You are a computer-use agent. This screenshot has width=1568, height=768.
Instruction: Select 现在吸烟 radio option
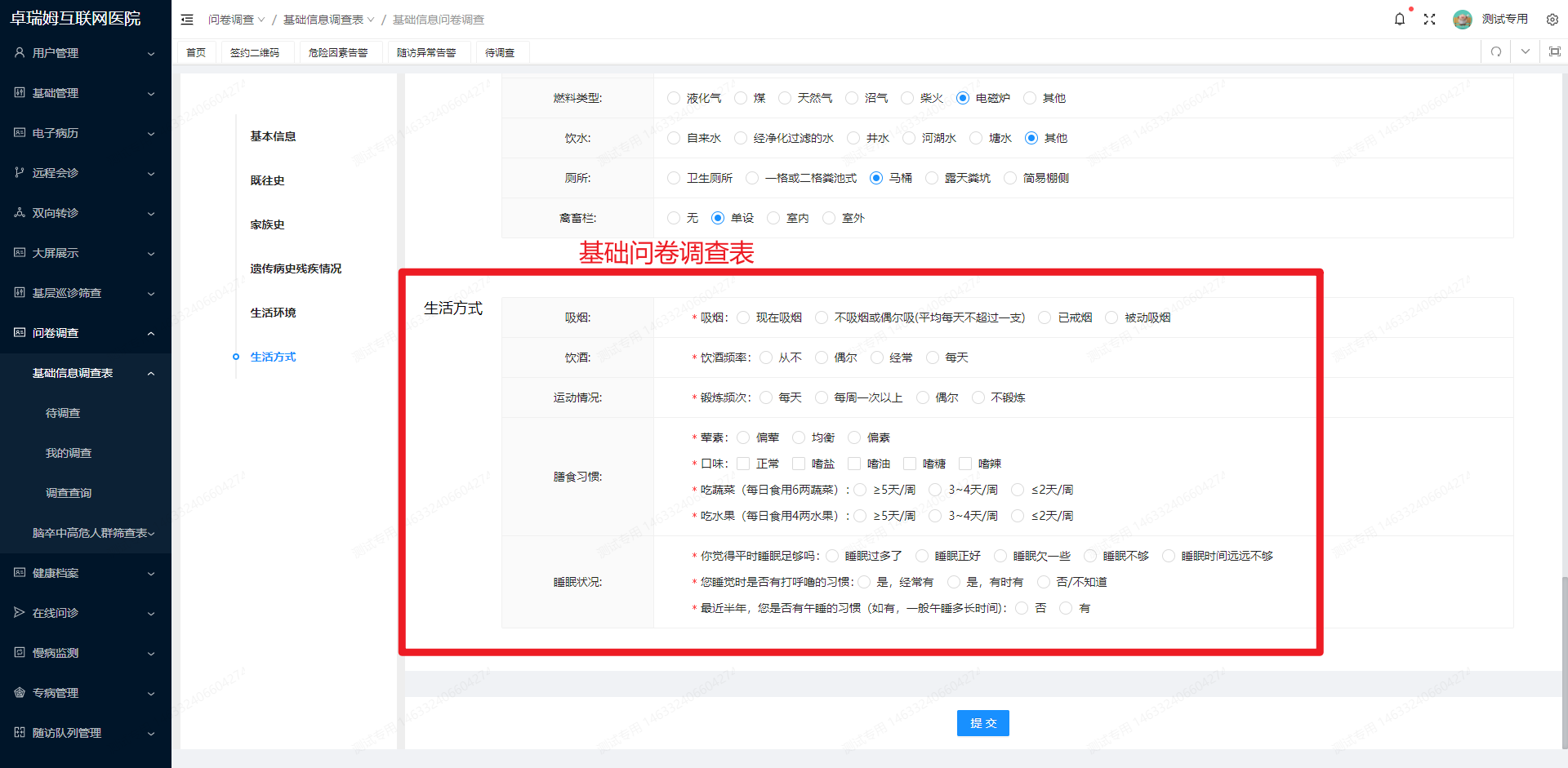(743, 317)
